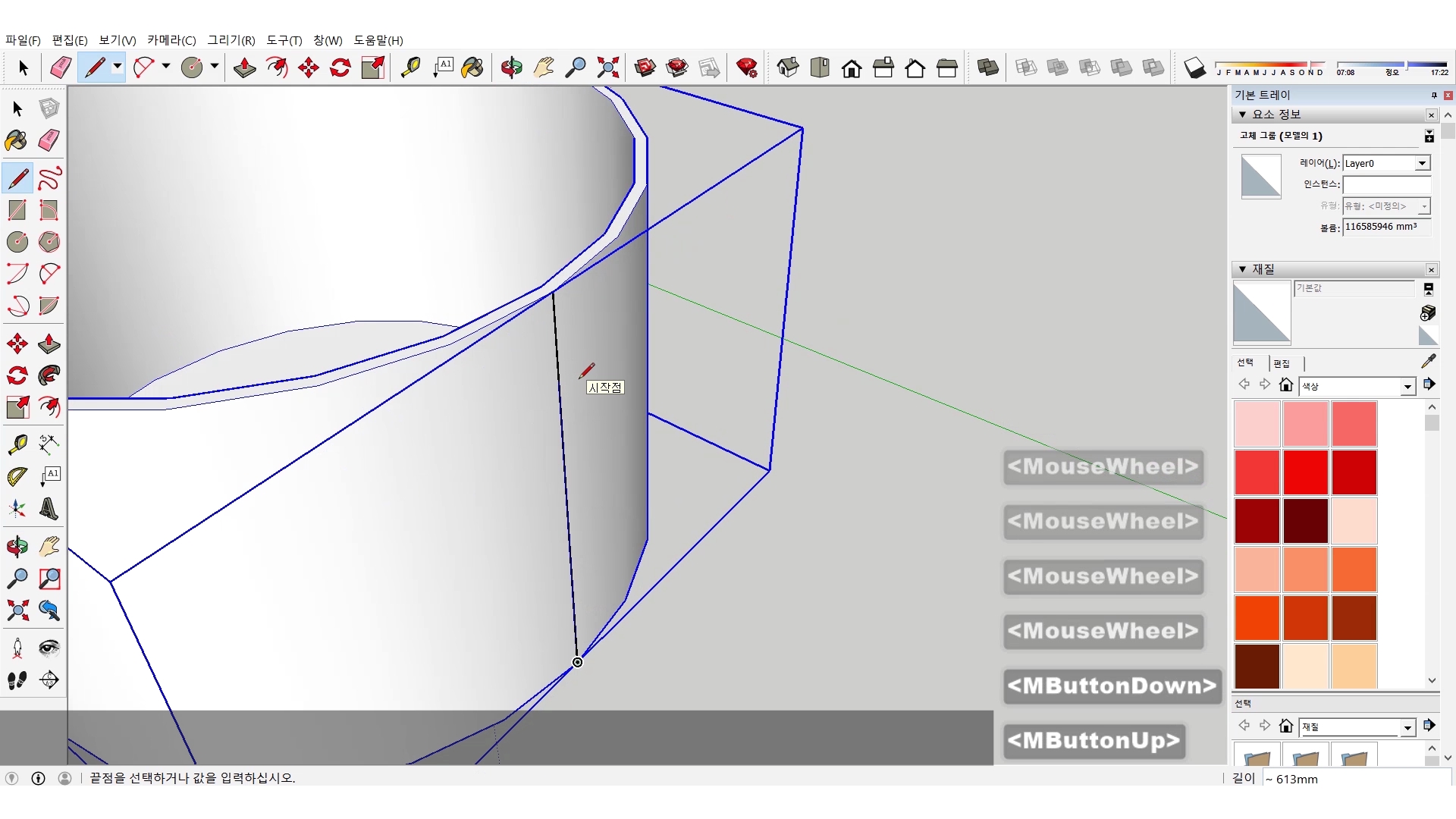Viewport: 1456px width, 819px height.
Task: Click the 인스턴스 name input field
Action: (1386, 184)
